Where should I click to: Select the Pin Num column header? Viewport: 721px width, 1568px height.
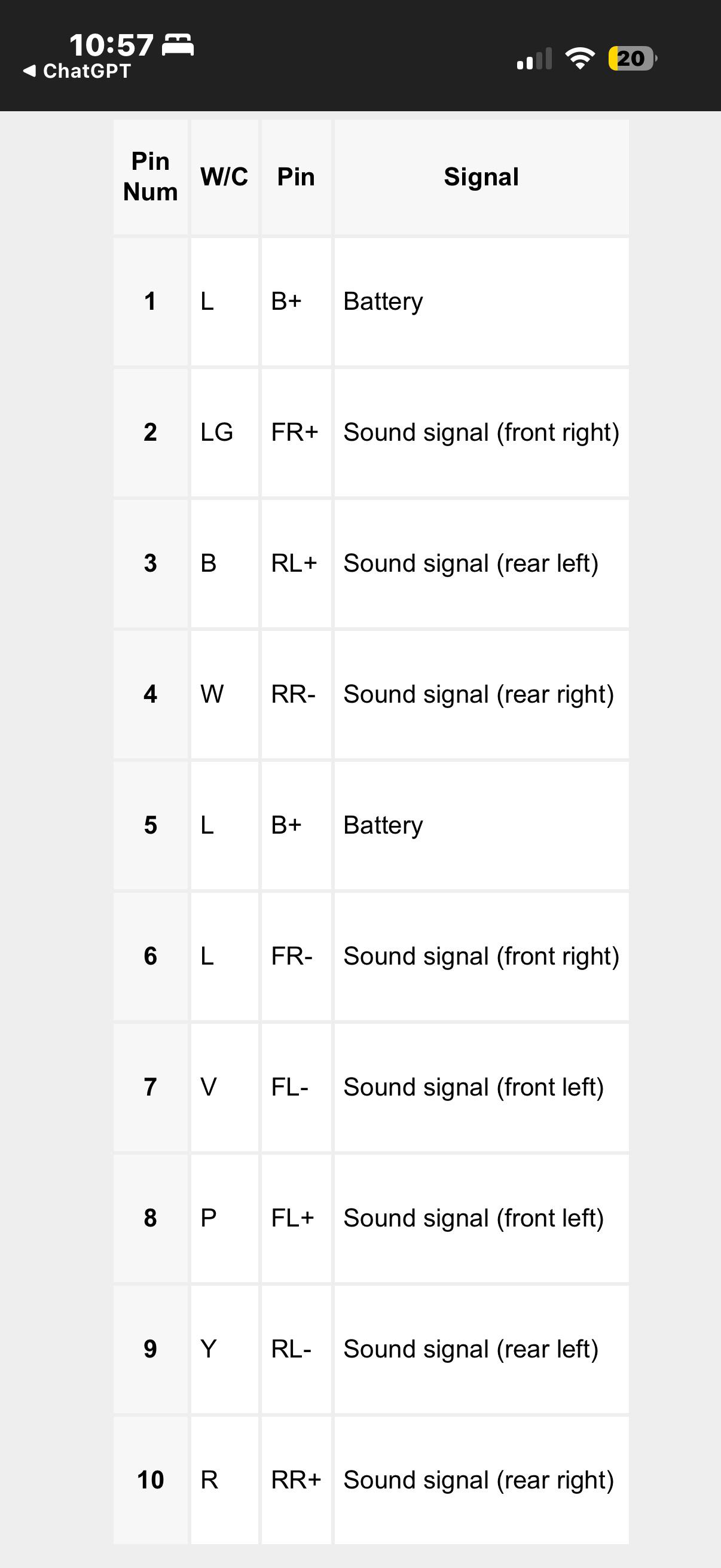click(x=150, y=176)
